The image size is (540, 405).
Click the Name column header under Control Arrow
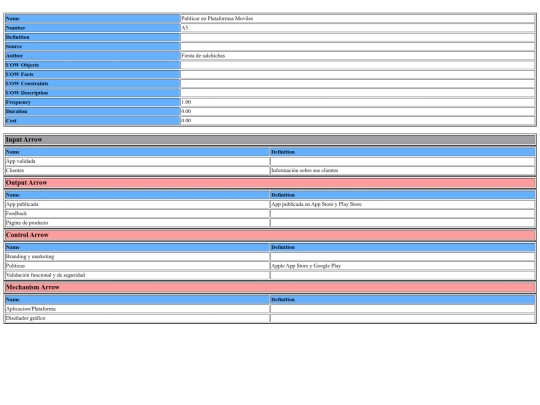137,247
